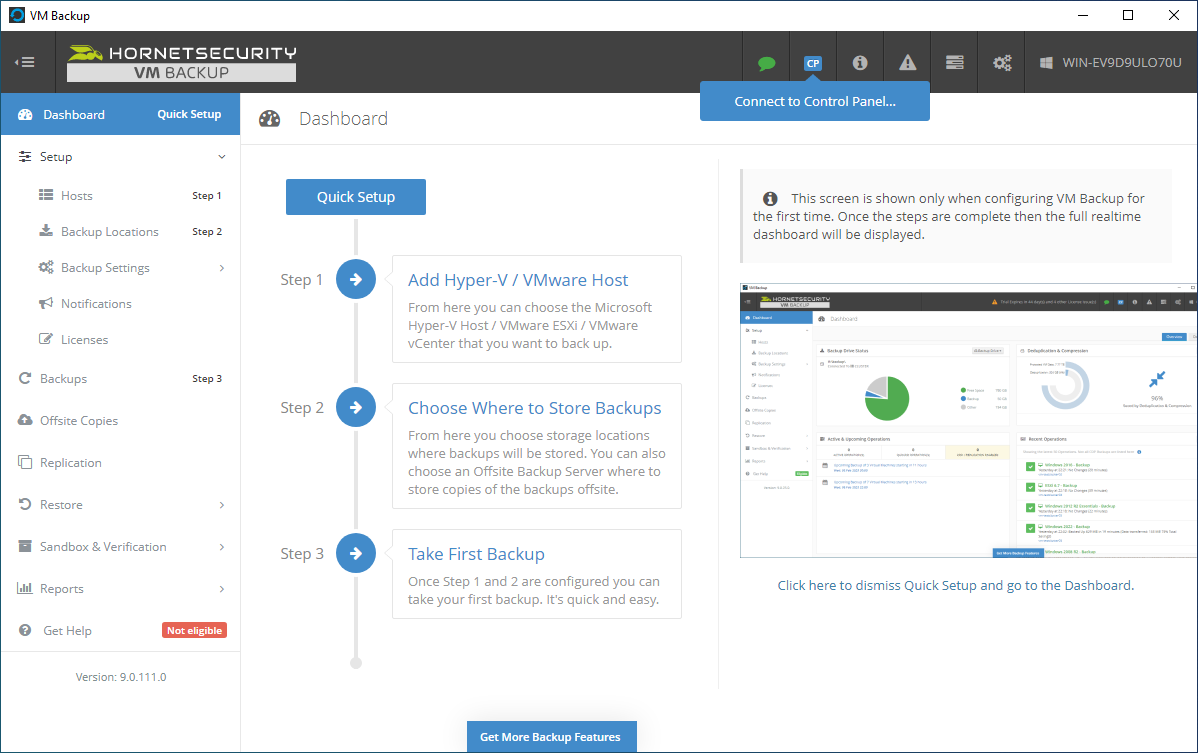Open the settings gears icon in header

click(x=1002, y=63)
